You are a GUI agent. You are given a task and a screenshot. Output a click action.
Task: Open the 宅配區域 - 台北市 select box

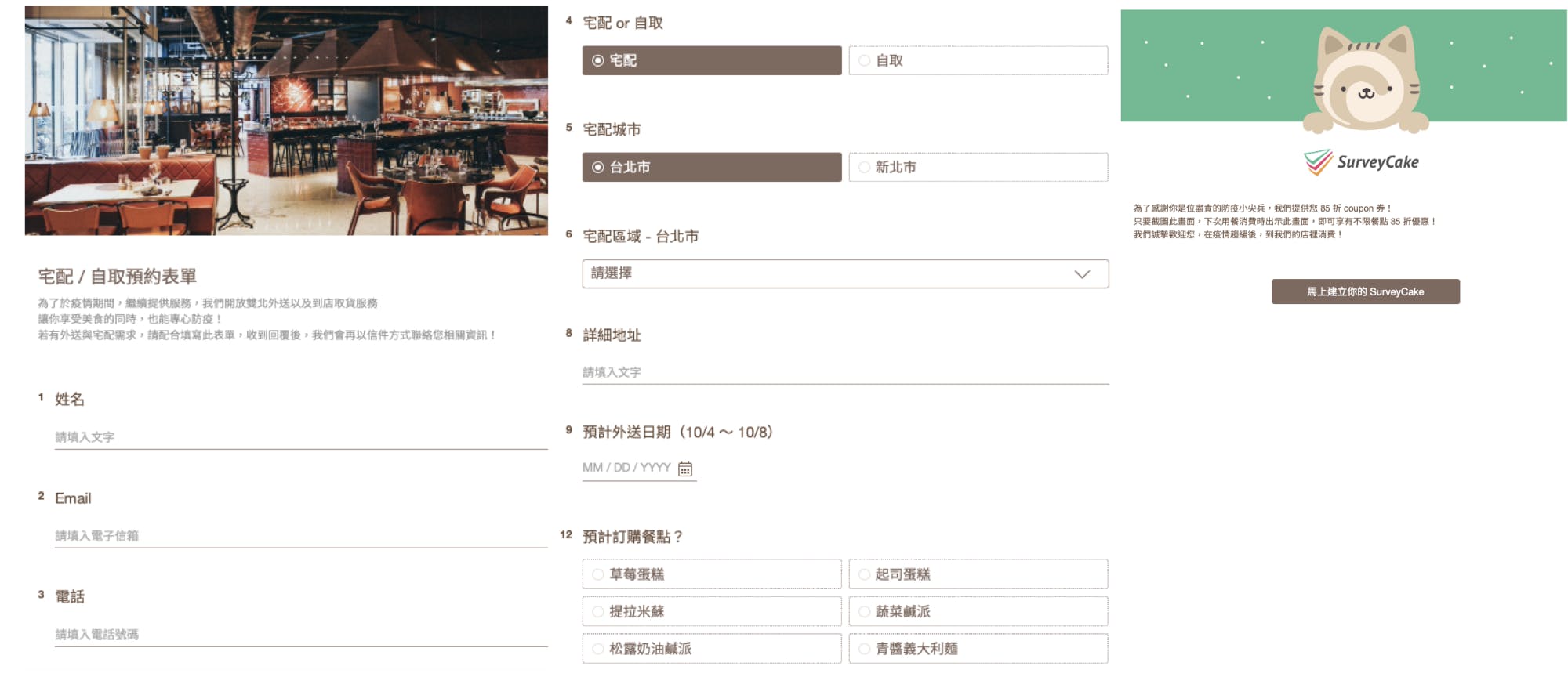pyautogui.click(x=845, y=274)
